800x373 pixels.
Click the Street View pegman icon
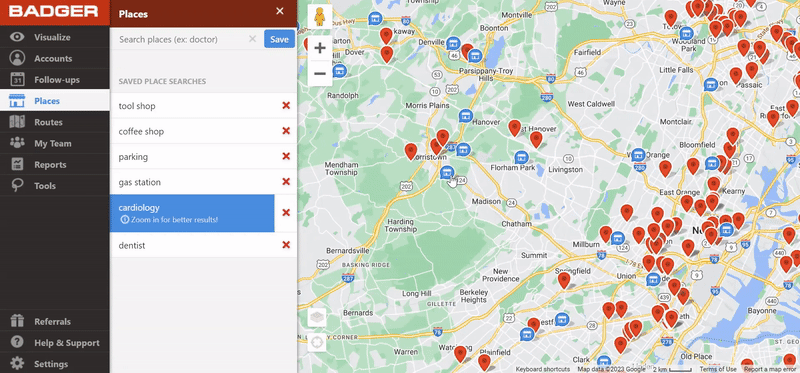pos(320,17)
